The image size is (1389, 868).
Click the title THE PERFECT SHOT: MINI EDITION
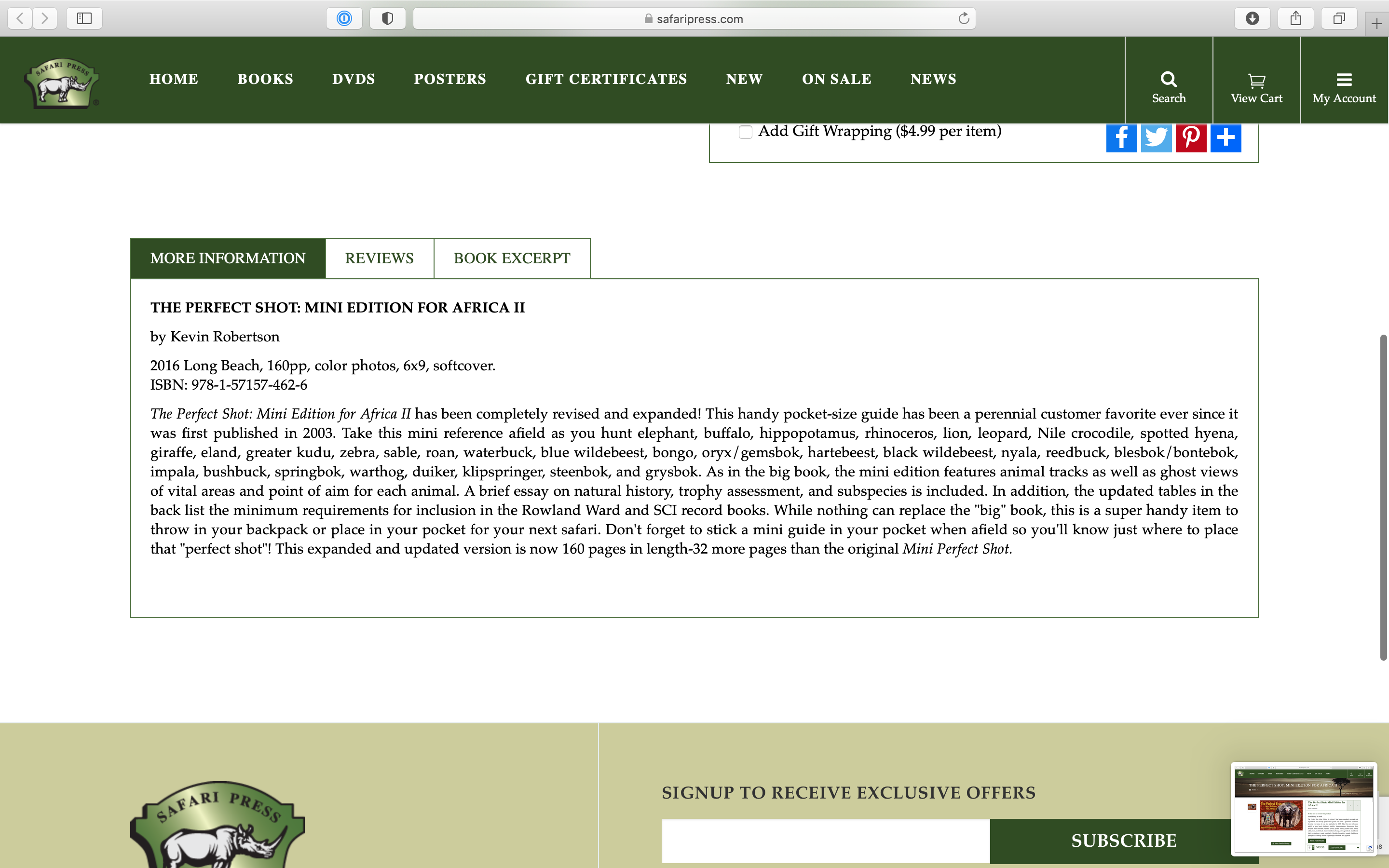tap(338, 308)
